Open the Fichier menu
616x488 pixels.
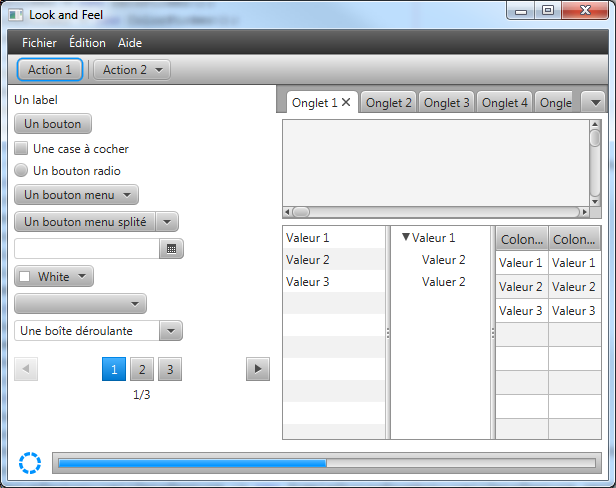pyautogui.click(x=39, y=43)
